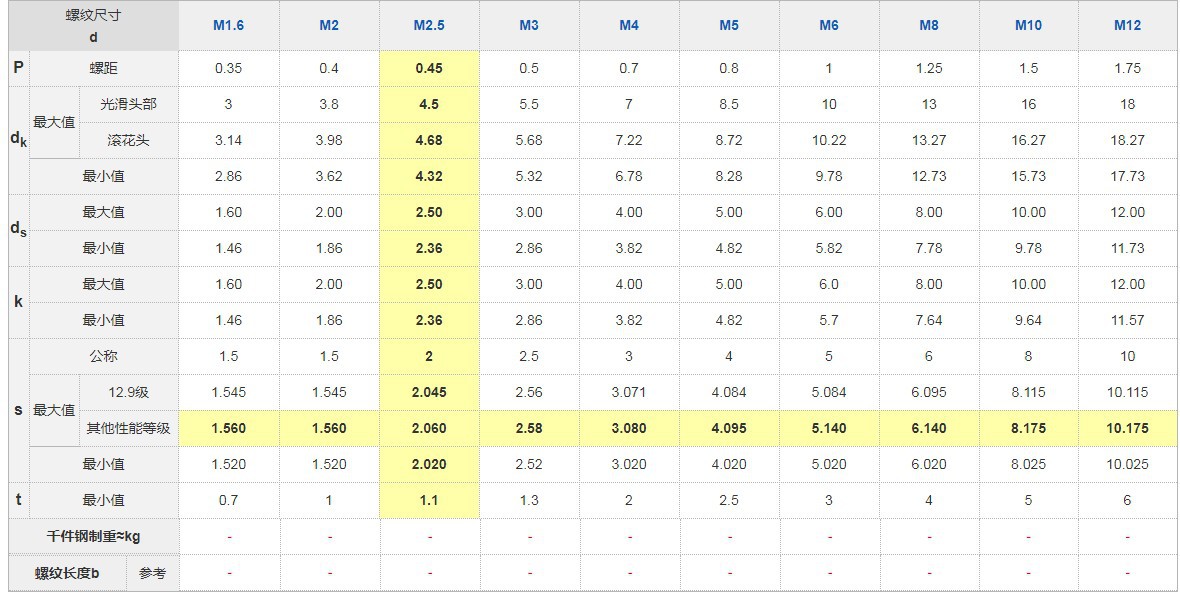
Task: Select value 3.071 in 12.9级 row
Action: coord(629,392)
